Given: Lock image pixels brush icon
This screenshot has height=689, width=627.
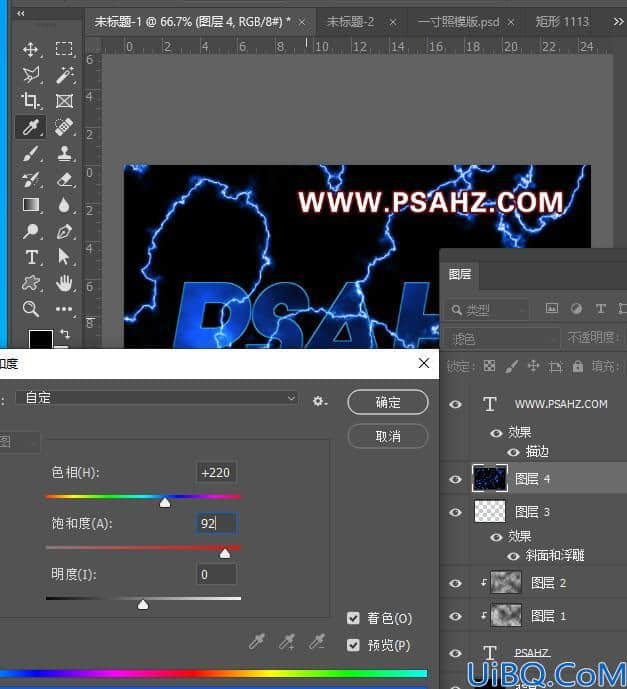Looking at the screenshot, I should (511, 366).
